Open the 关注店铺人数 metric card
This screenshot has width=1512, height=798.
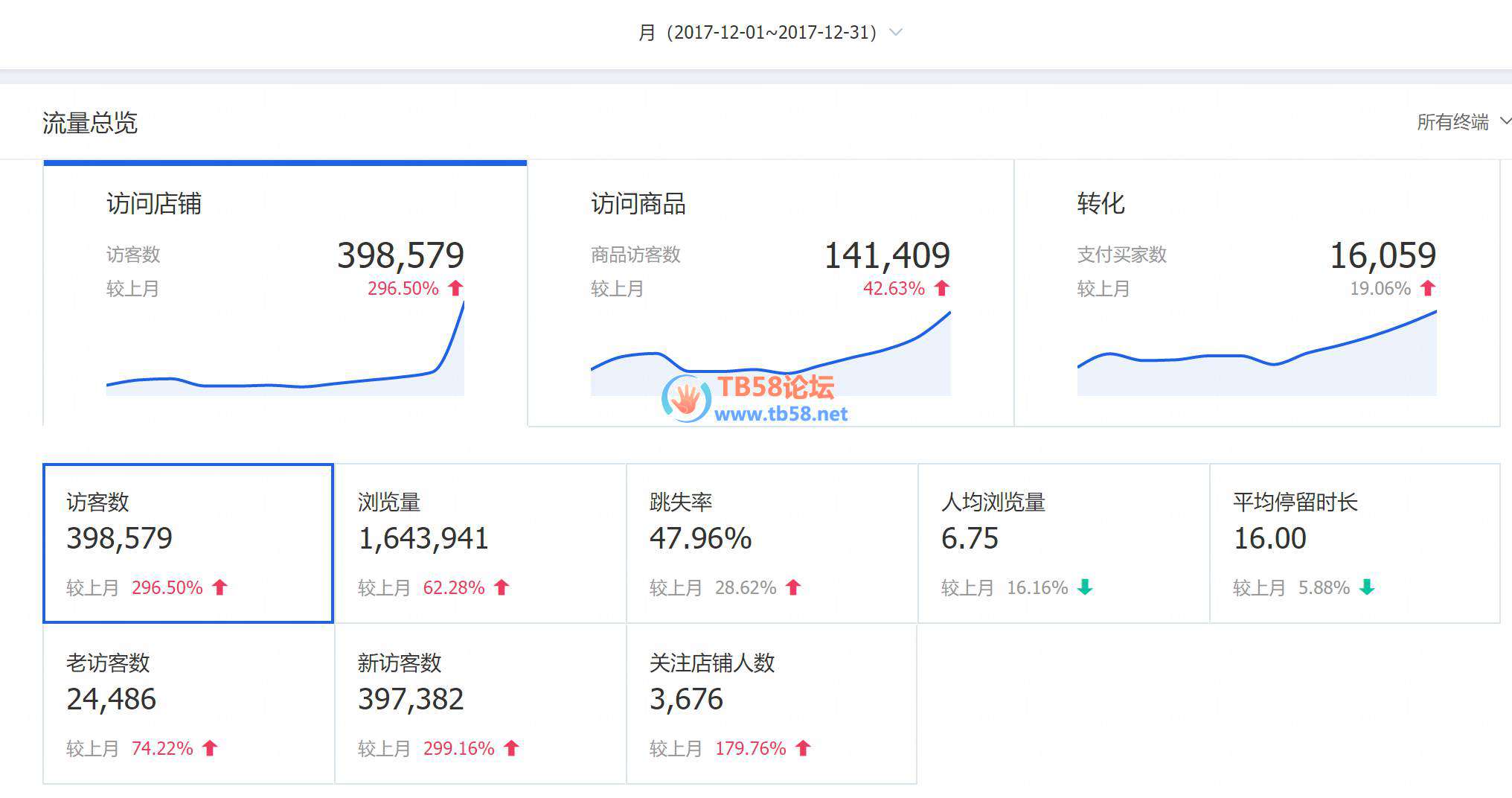coord(772,703)
